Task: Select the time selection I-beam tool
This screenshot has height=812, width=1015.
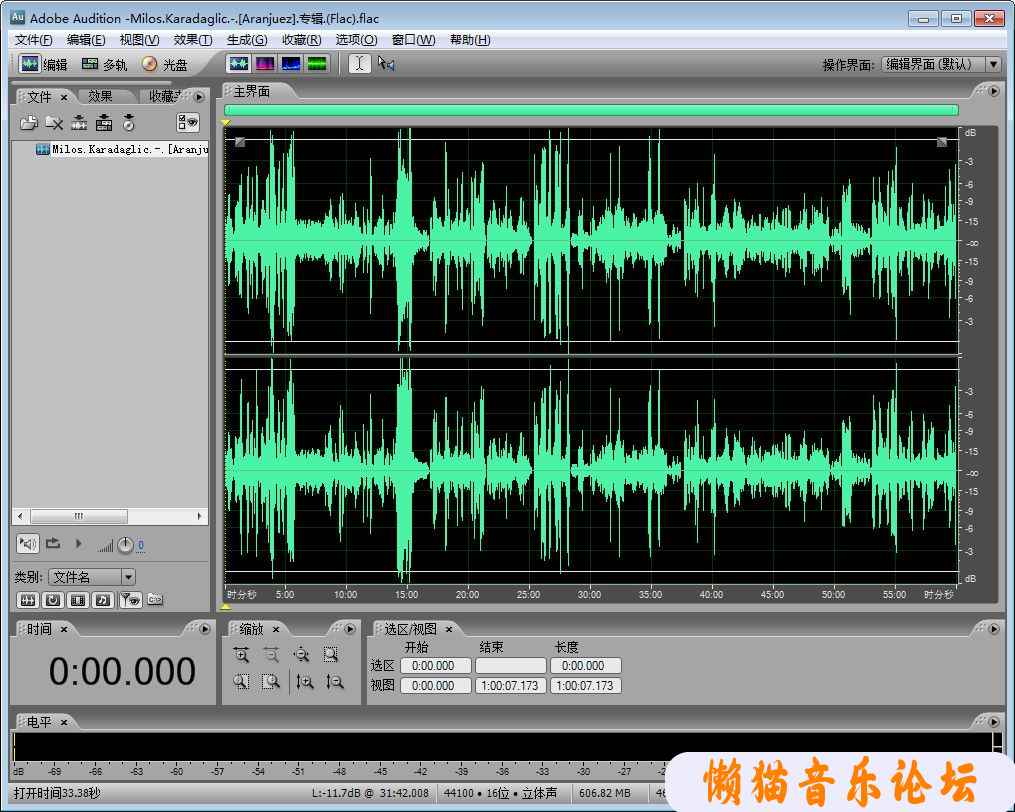Action: [x=360, y=63]
